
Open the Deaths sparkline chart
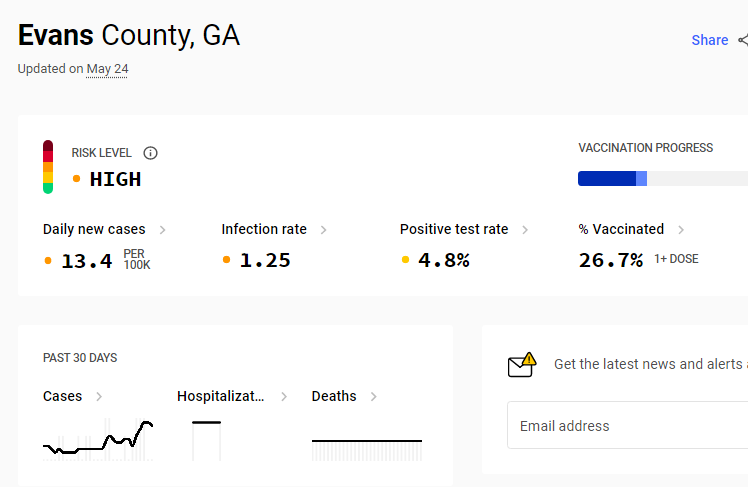click(x=367, y=450)
